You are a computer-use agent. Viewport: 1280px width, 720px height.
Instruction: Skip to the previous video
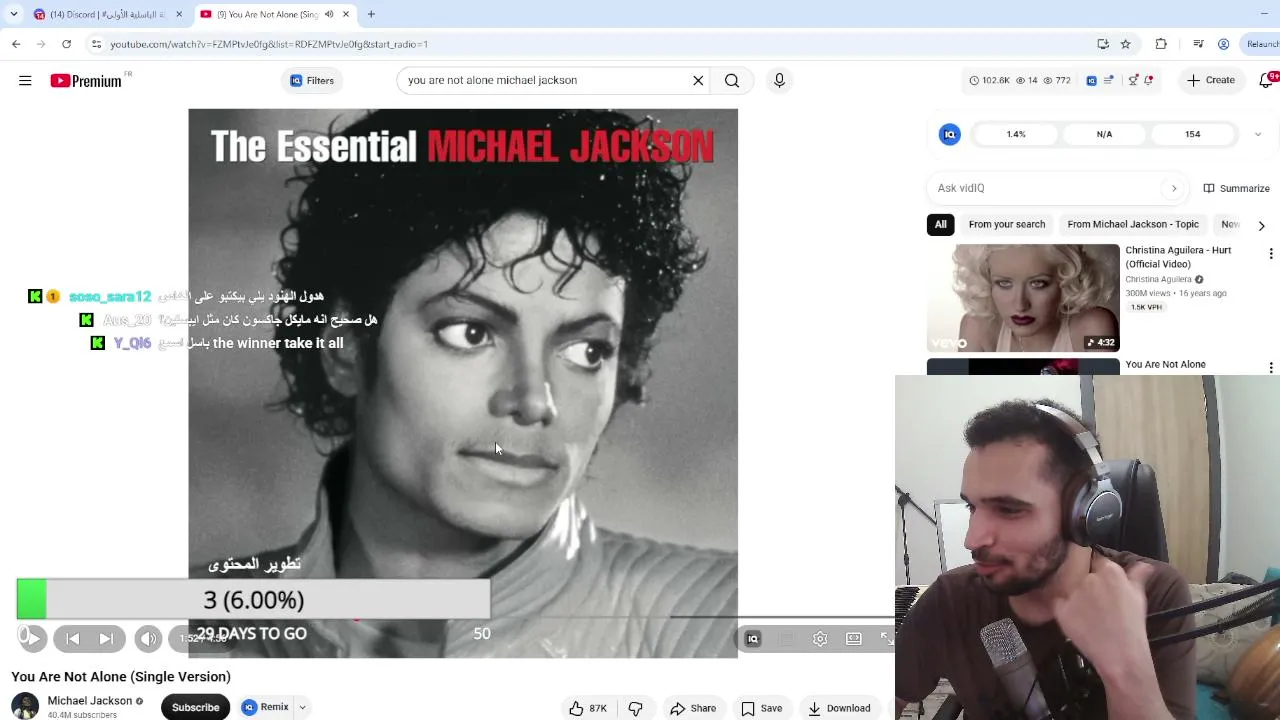point(73,639)
